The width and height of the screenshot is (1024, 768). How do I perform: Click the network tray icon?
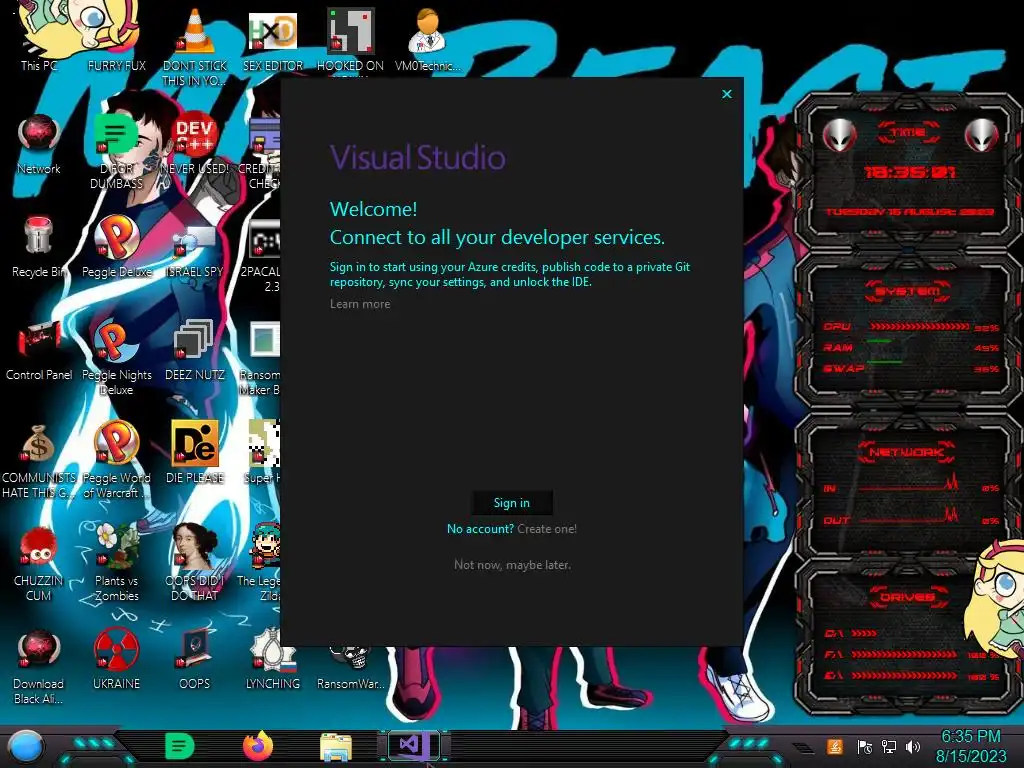pos(889,747)
